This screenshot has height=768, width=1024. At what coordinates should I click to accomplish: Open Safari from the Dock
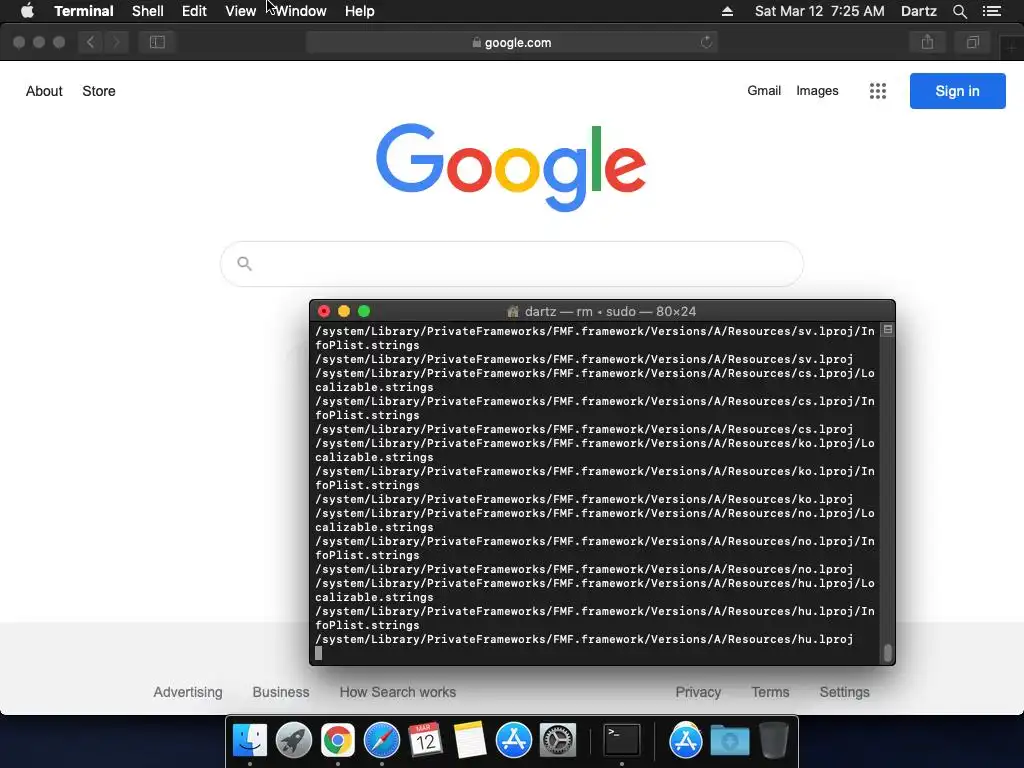(x=381, y=740)
